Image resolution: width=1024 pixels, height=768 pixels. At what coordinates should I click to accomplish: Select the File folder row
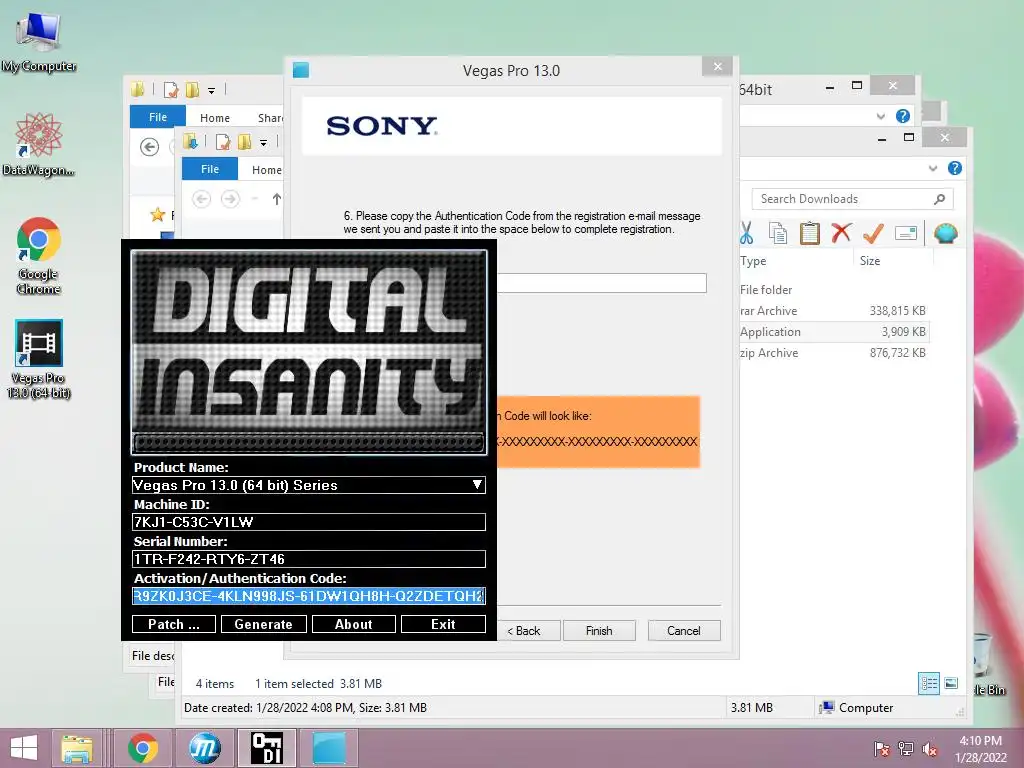[x=833, y=290]
